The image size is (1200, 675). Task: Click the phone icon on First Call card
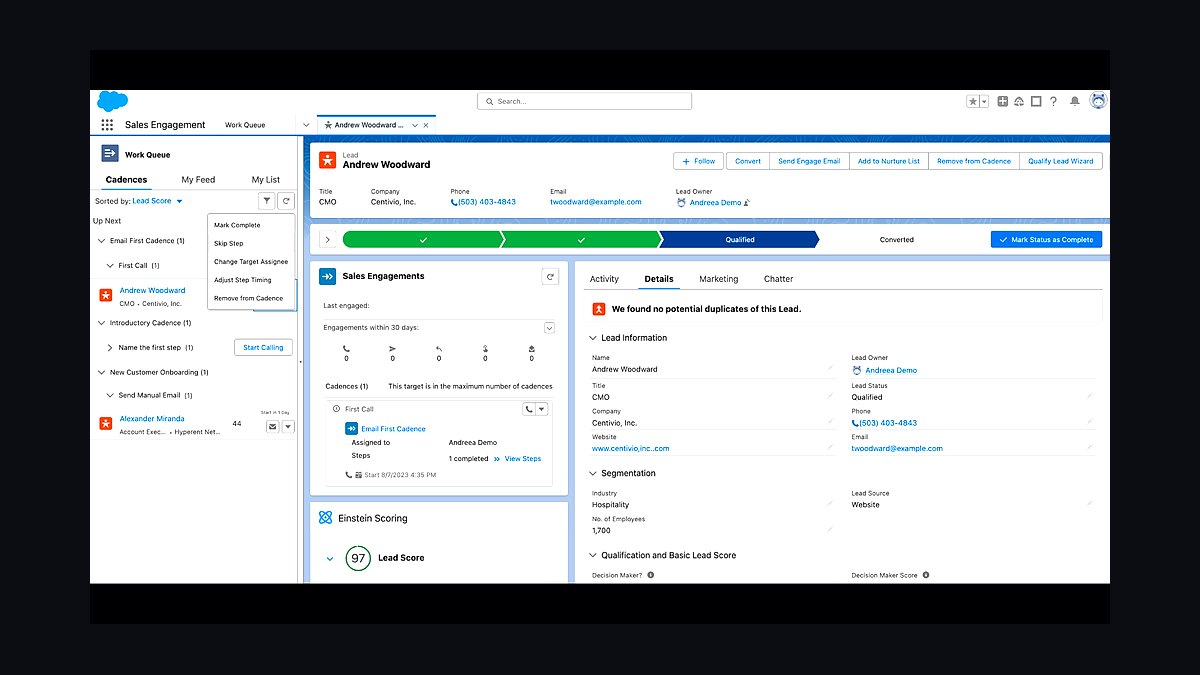click(529, 409)
